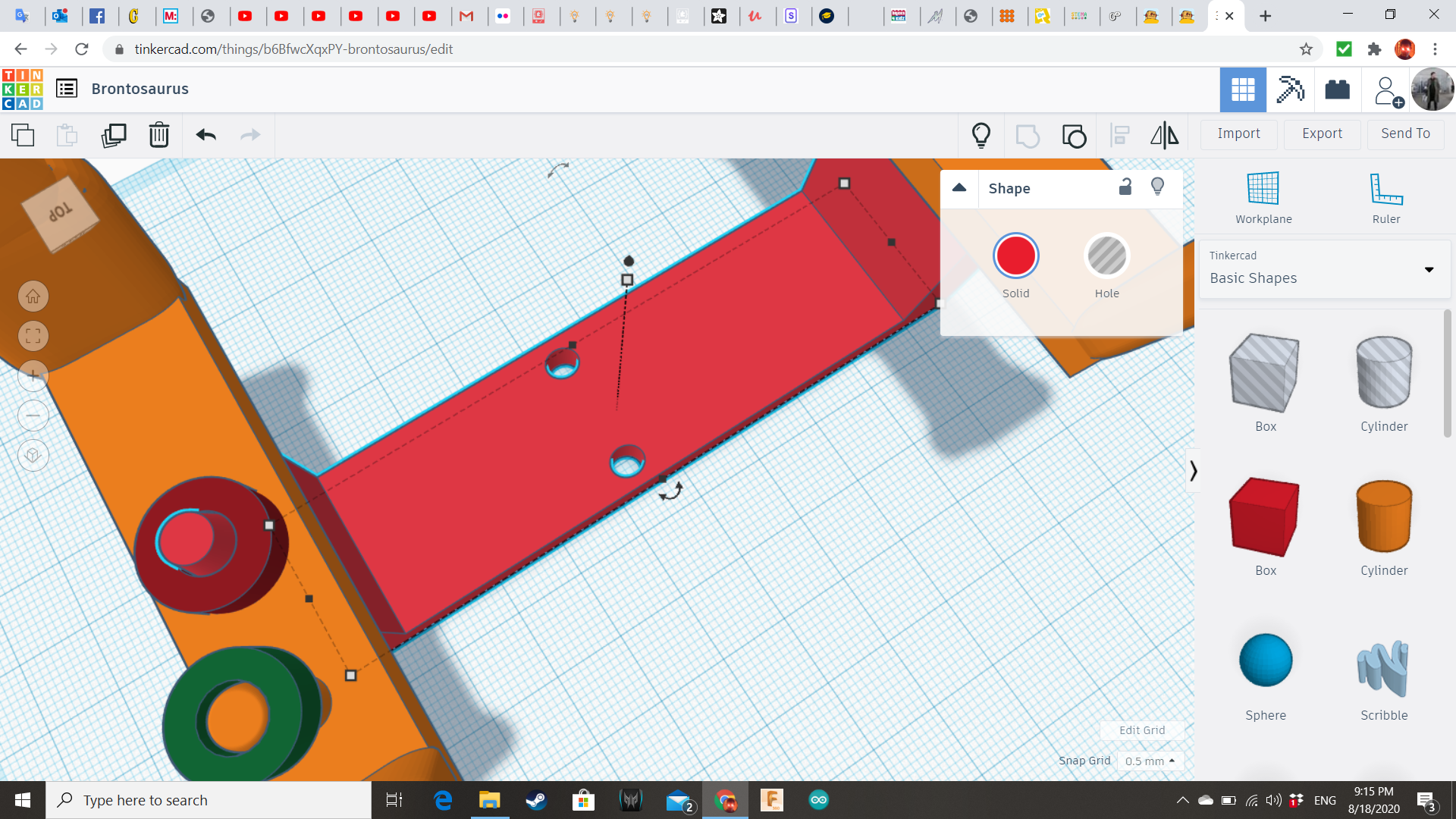Image resolution: width=1456 pixels, height=819 pixels.
Task: Toggle the shape lock icon
Action: pyautogui.click(x=1125, y=187)
